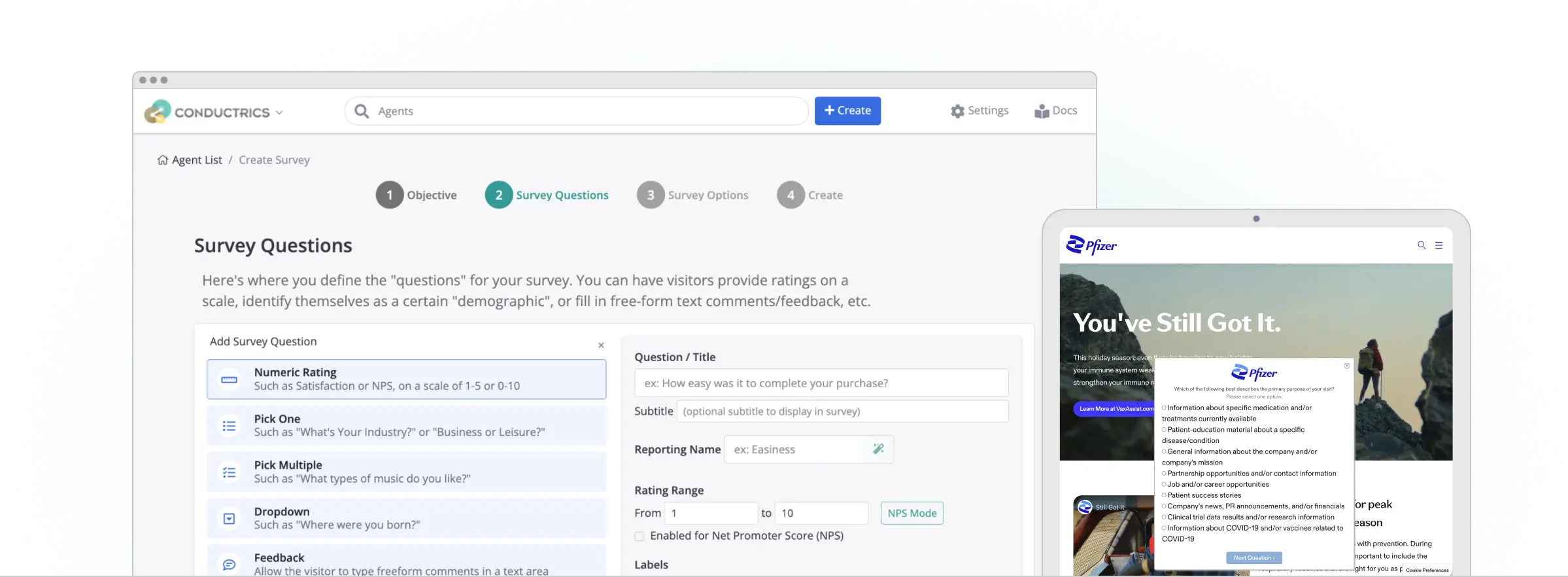Expand the Conductrics logo dropdown
This screenshot has width=1568, height=577.
(x=279, y=113)
